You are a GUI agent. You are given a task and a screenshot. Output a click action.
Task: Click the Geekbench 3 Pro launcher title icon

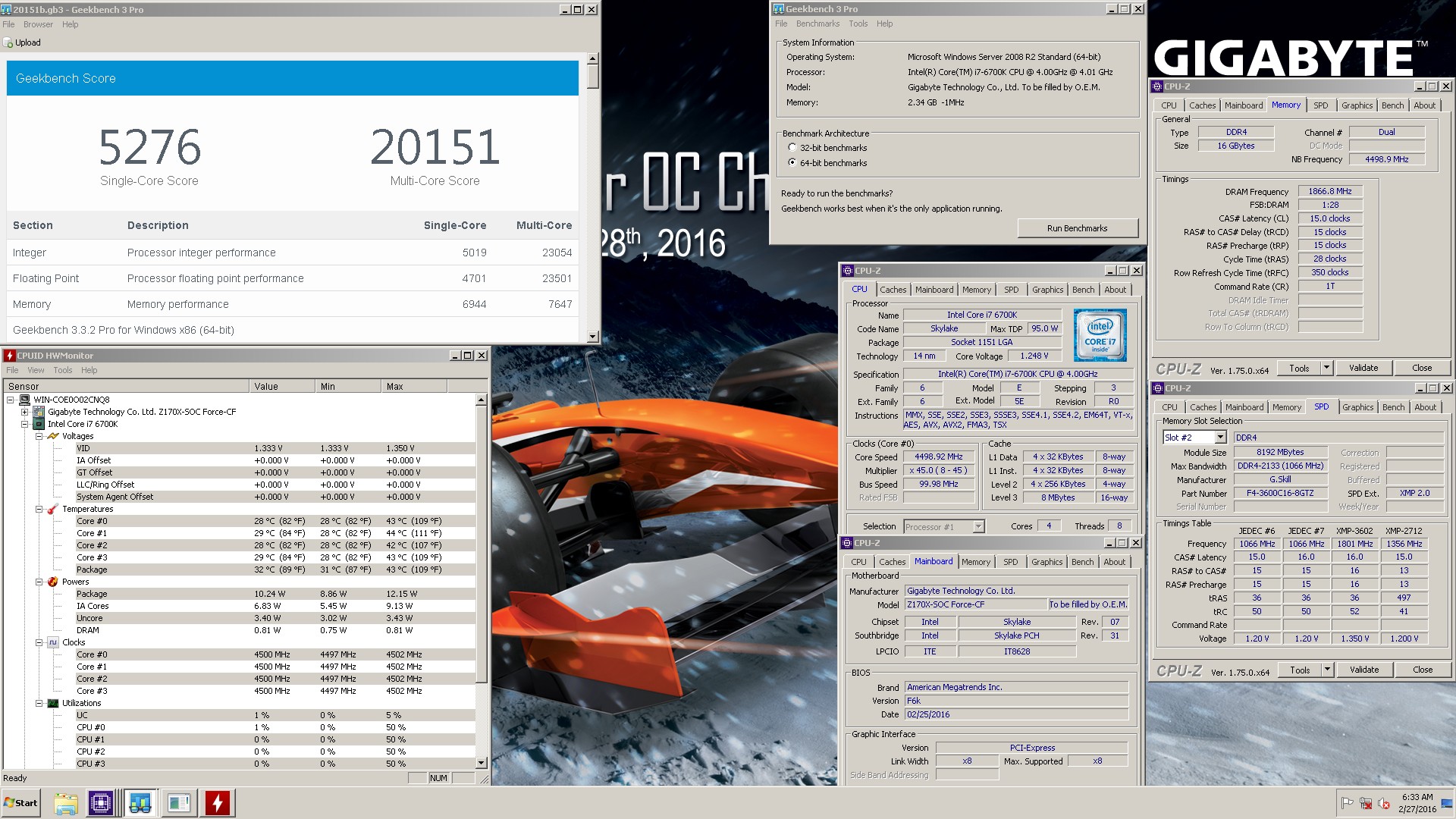(779, 9)
